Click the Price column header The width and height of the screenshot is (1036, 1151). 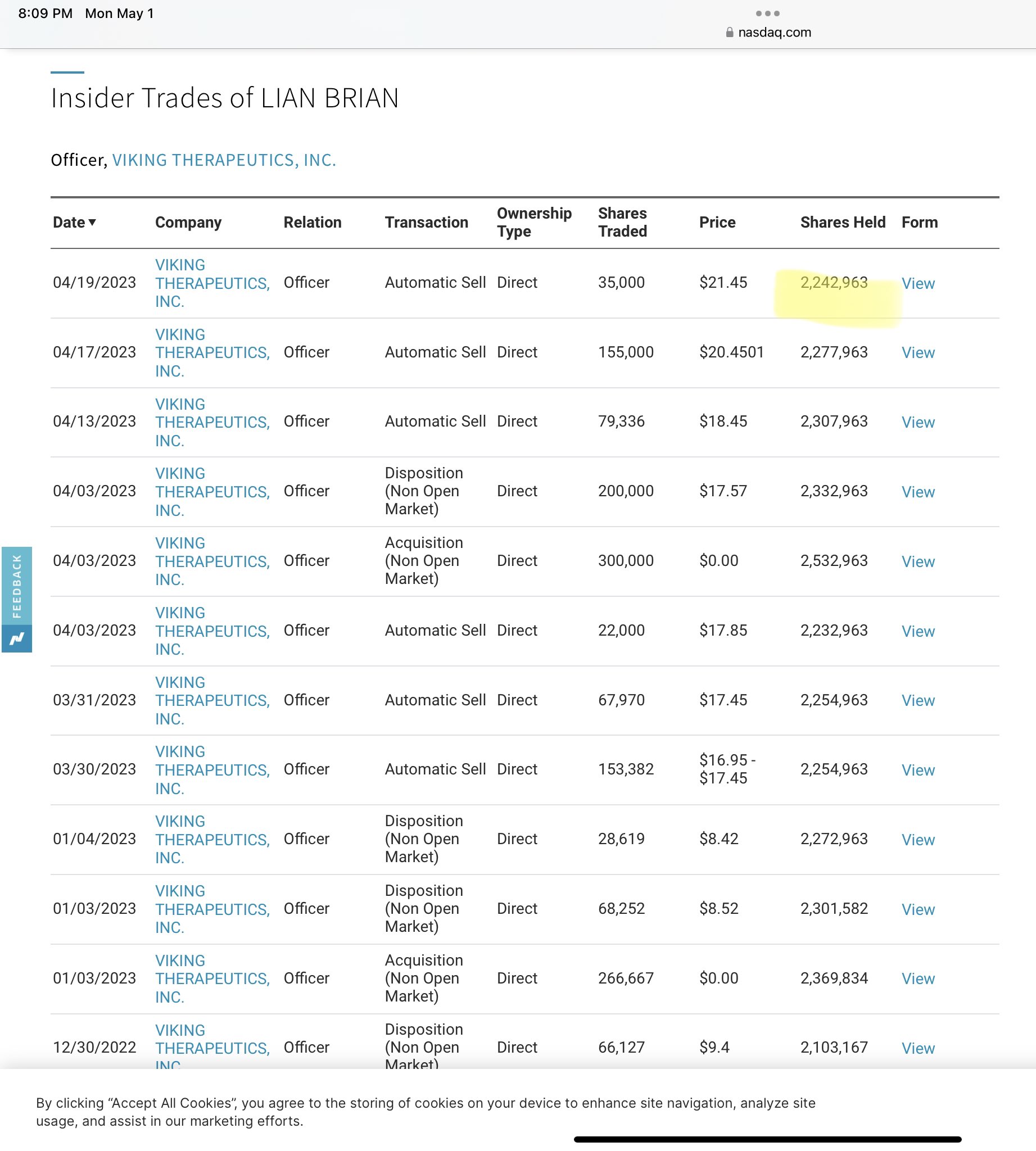click(717, 222)
